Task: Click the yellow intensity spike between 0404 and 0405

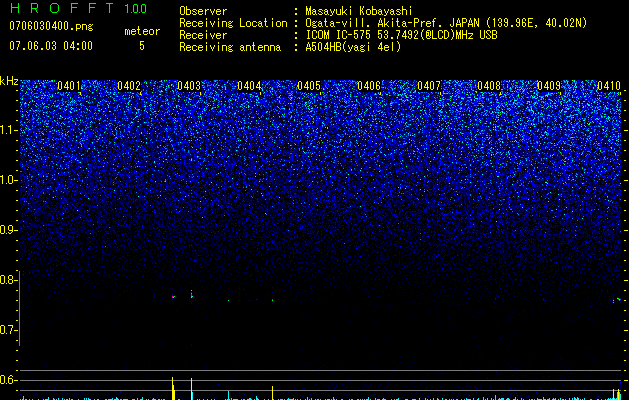Action: (272, 393)
